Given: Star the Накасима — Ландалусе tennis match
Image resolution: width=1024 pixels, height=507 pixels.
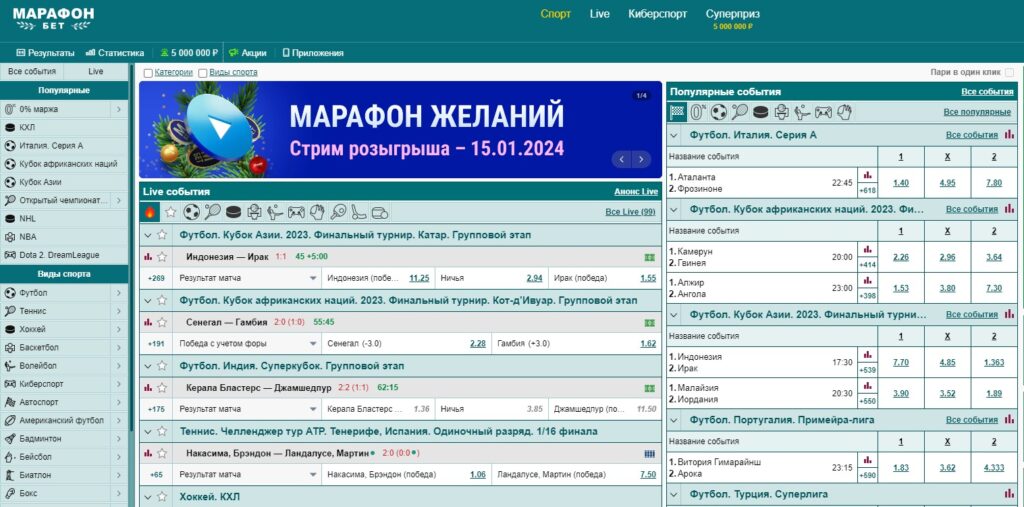Looking at the screenshot, I should click(162, 453).
